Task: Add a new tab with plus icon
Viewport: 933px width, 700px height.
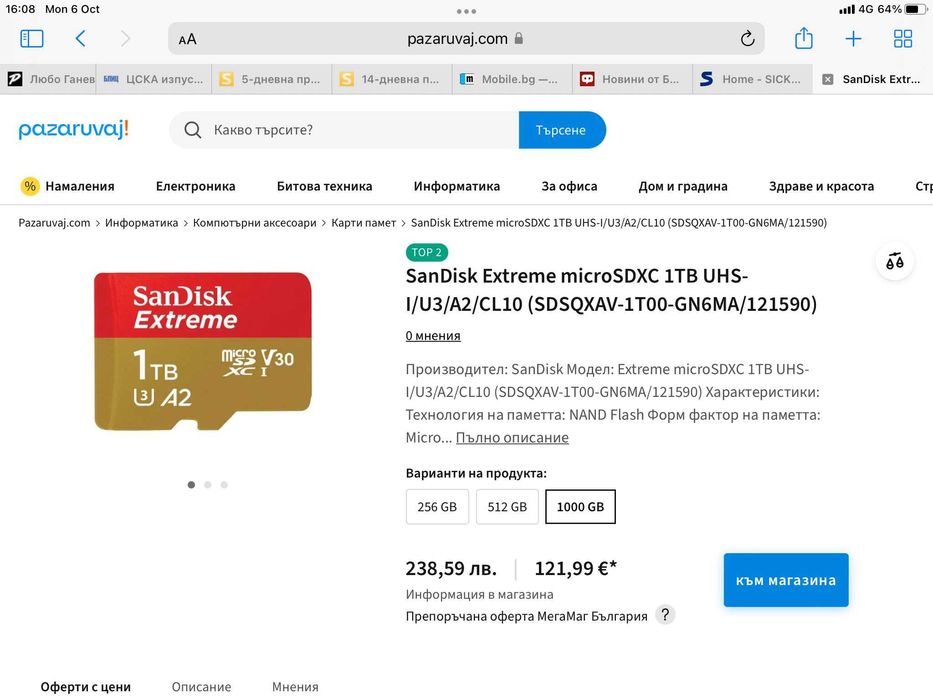Action: [x=853, y=39]
